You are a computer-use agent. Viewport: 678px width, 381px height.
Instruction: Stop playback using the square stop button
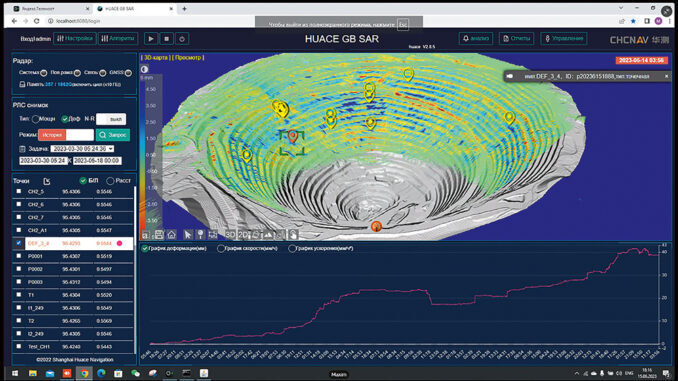(x=166, y=39)
